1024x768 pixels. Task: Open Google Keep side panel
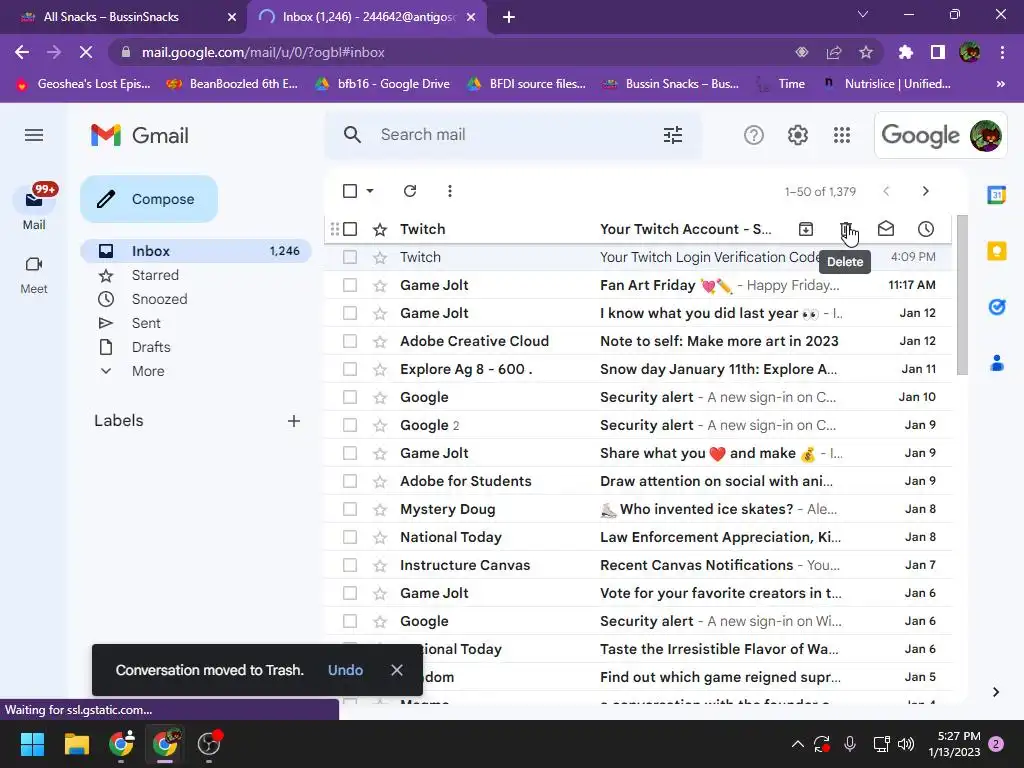point(997,251)
